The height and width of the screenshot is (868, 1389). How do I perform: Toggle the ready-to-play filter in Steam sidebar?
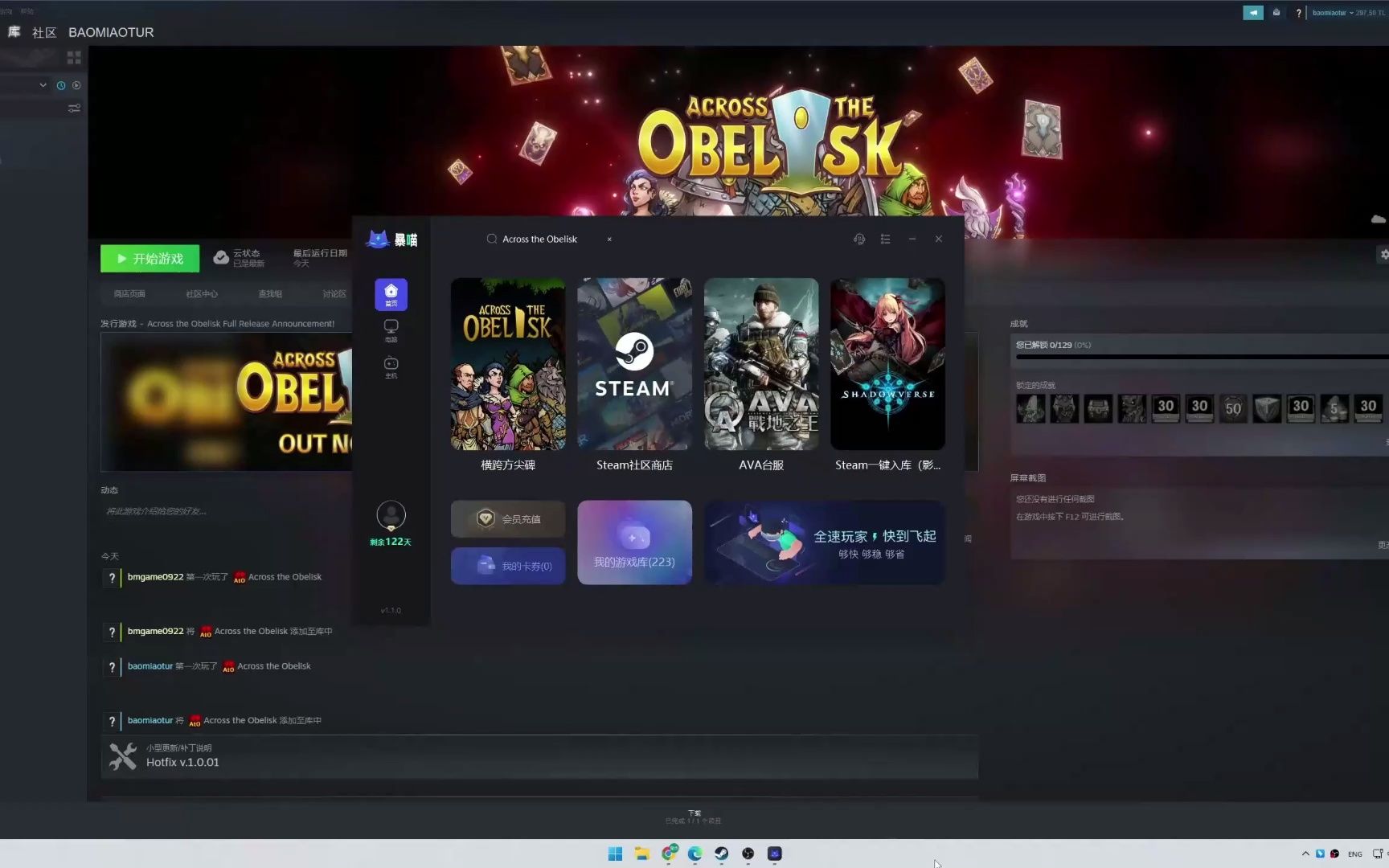coord(76,85)
